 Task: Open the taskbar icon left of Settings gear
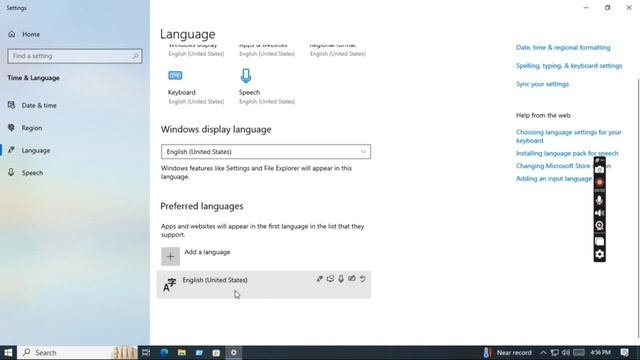(216, 353)
